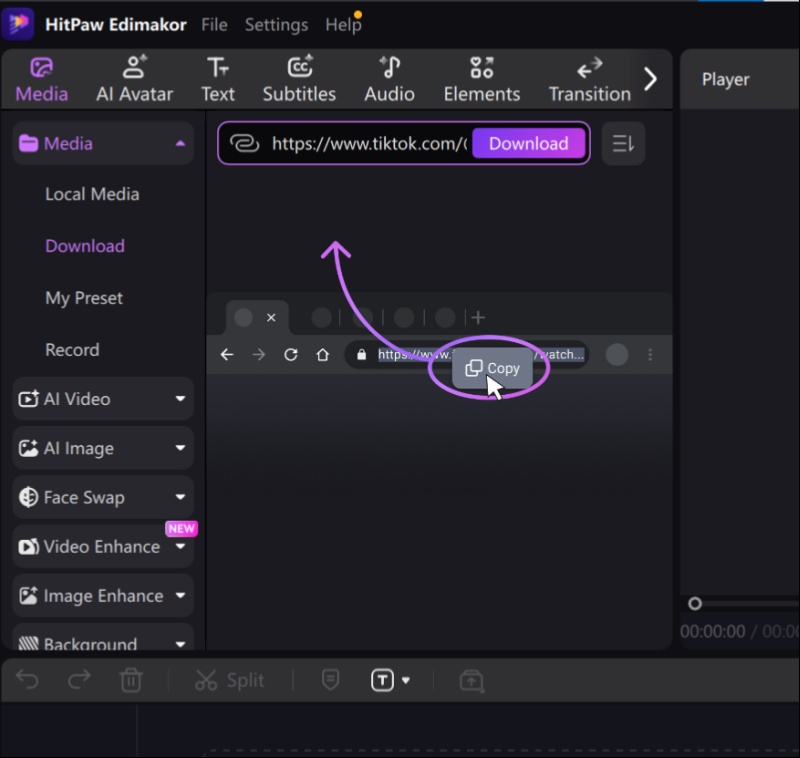Open the sort list icon
This screenshot has width=800, height=758.
tap(623, 143)
